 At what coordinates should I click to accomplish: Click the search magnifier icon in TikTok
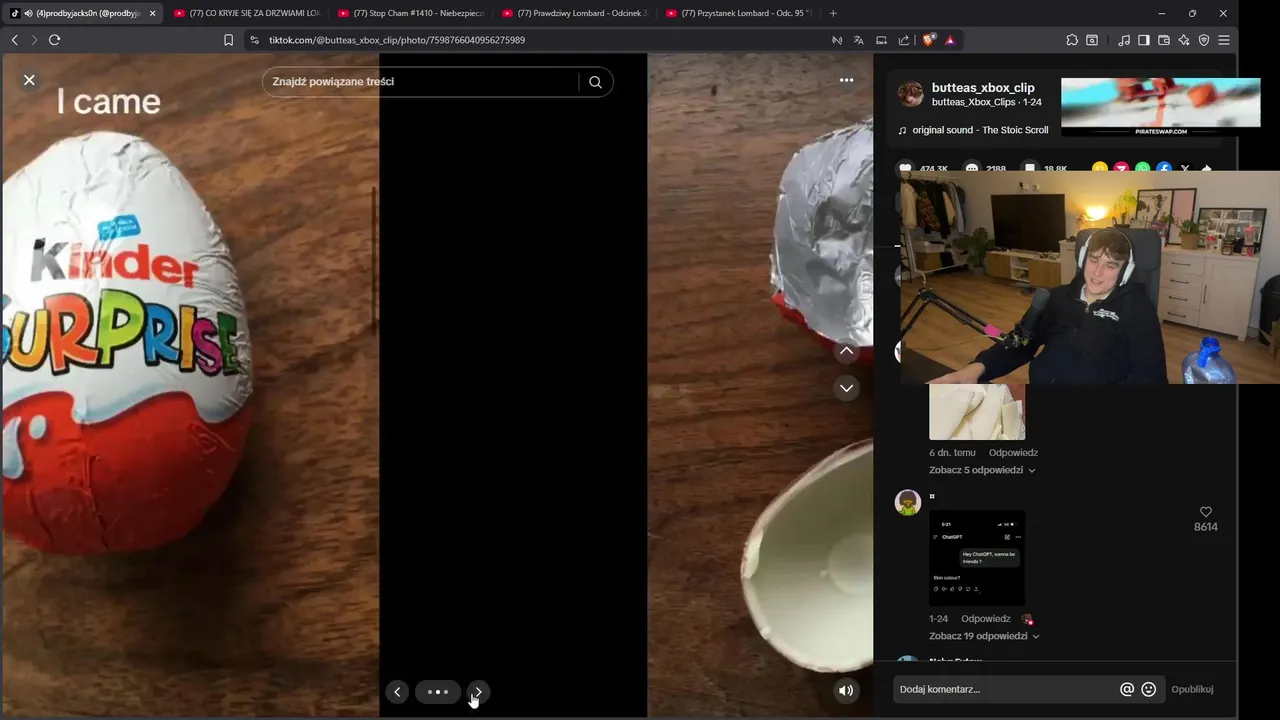595,82
